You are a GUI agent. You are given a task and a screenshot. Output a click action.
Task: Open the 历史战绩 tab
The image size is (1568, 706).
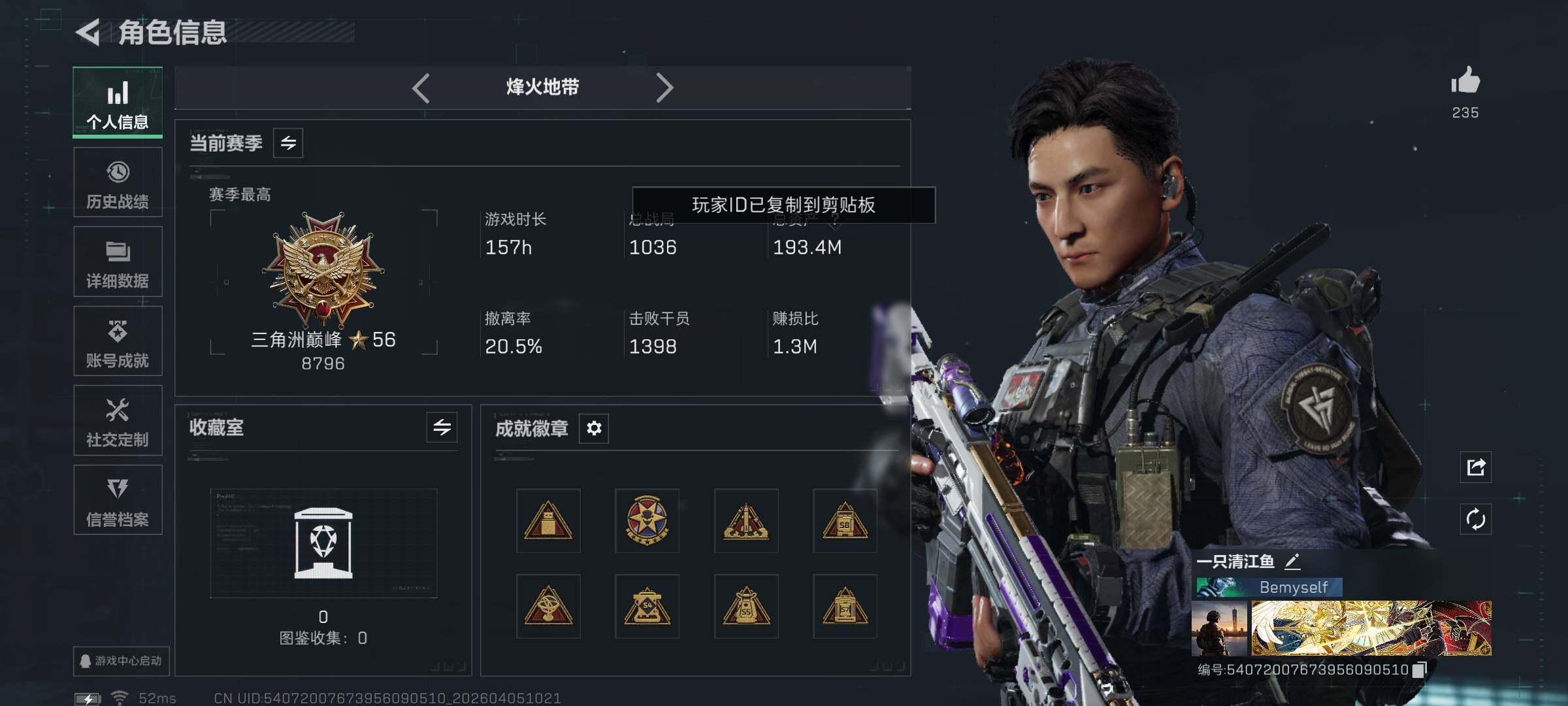click(118, 182)
